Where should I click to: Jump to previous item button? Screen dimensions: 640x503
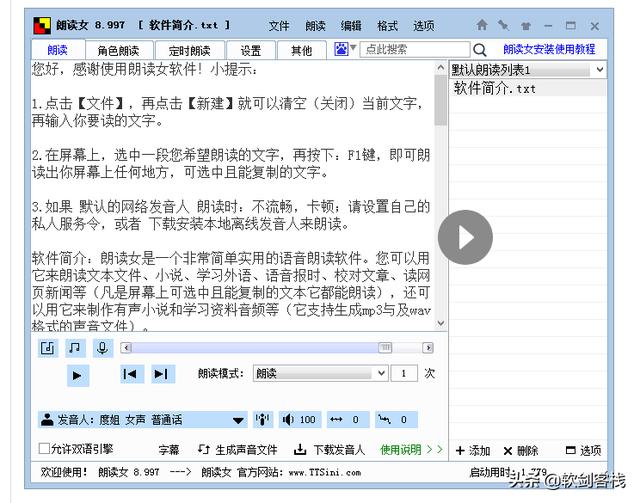click(x=132, y=374)
